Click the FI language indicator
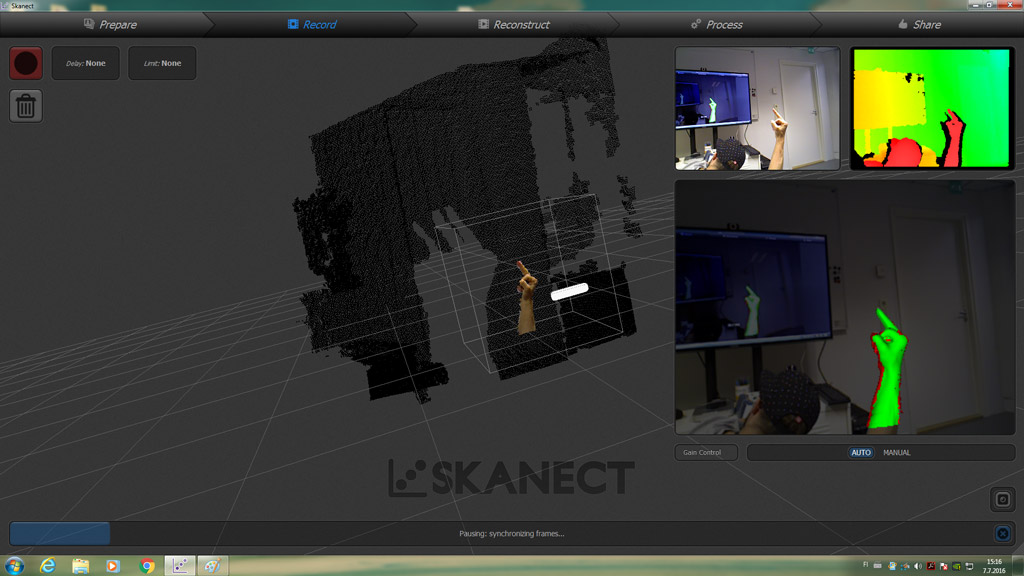The height and width of the screenshot is (576, 1024). pos(865,564)
